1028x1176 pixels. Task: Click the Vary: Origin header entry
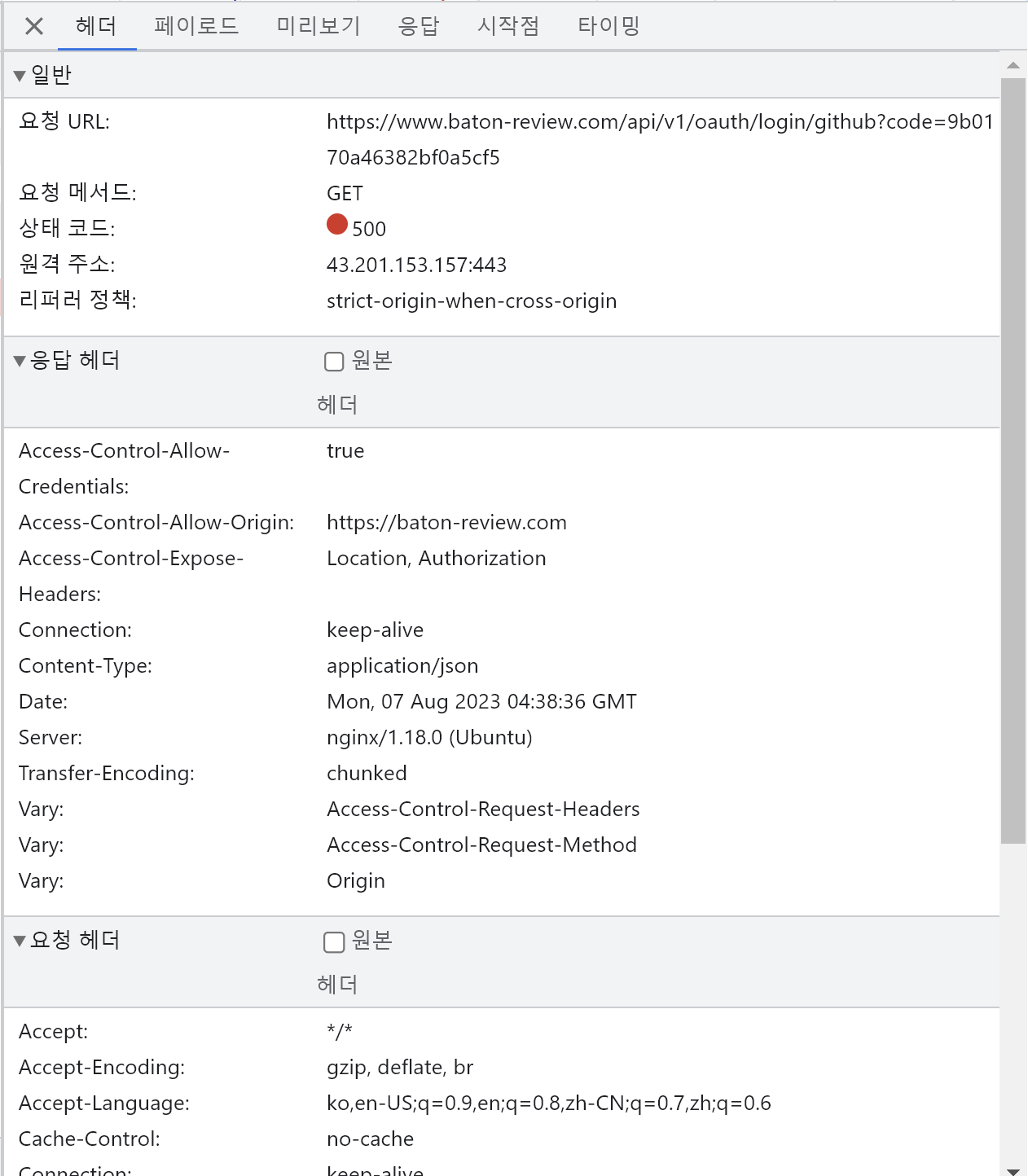(355, 880)
